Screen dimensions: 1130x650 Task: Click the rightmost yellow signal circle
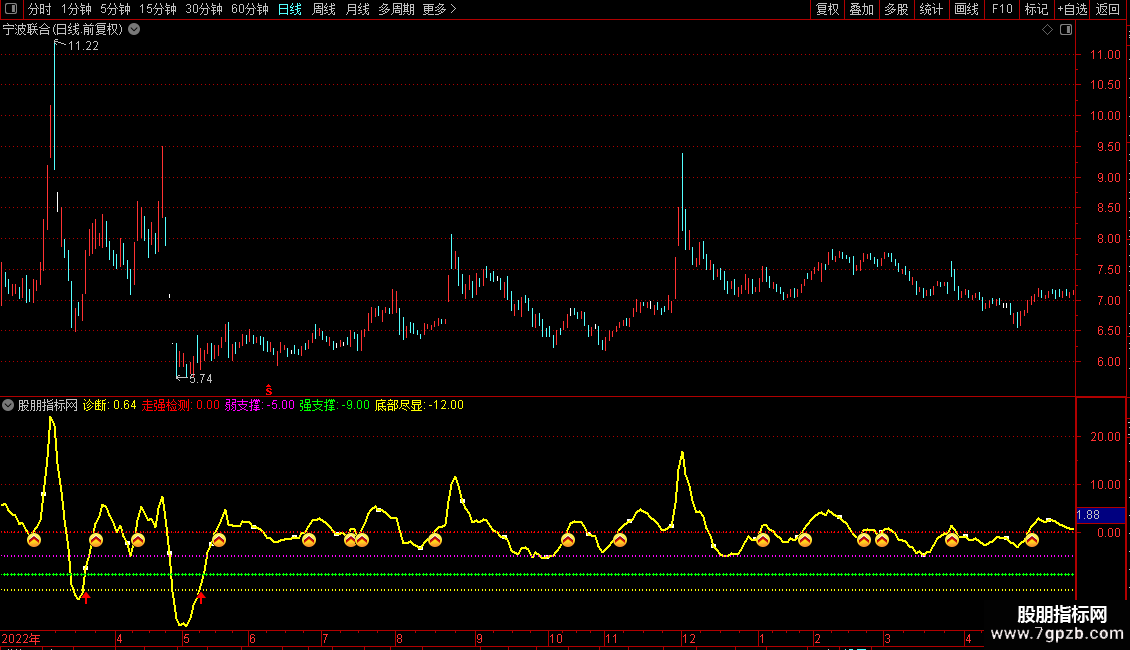1032,540
